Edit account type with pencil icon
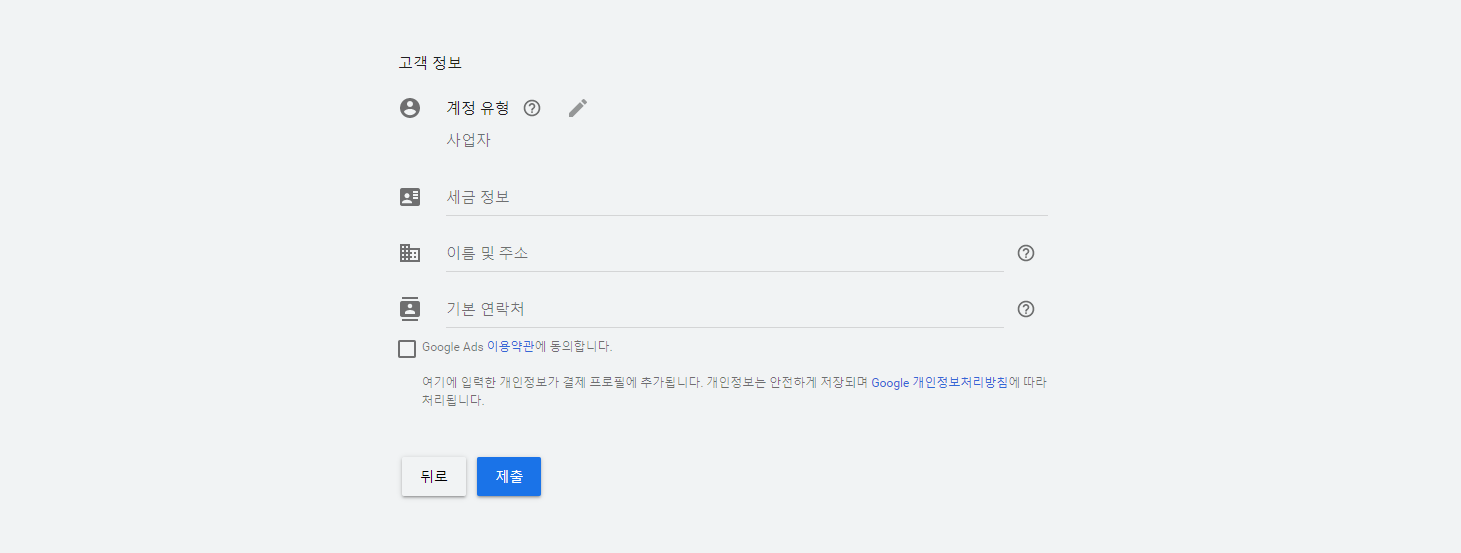1461x553 pixels. (x=578, y=108)
